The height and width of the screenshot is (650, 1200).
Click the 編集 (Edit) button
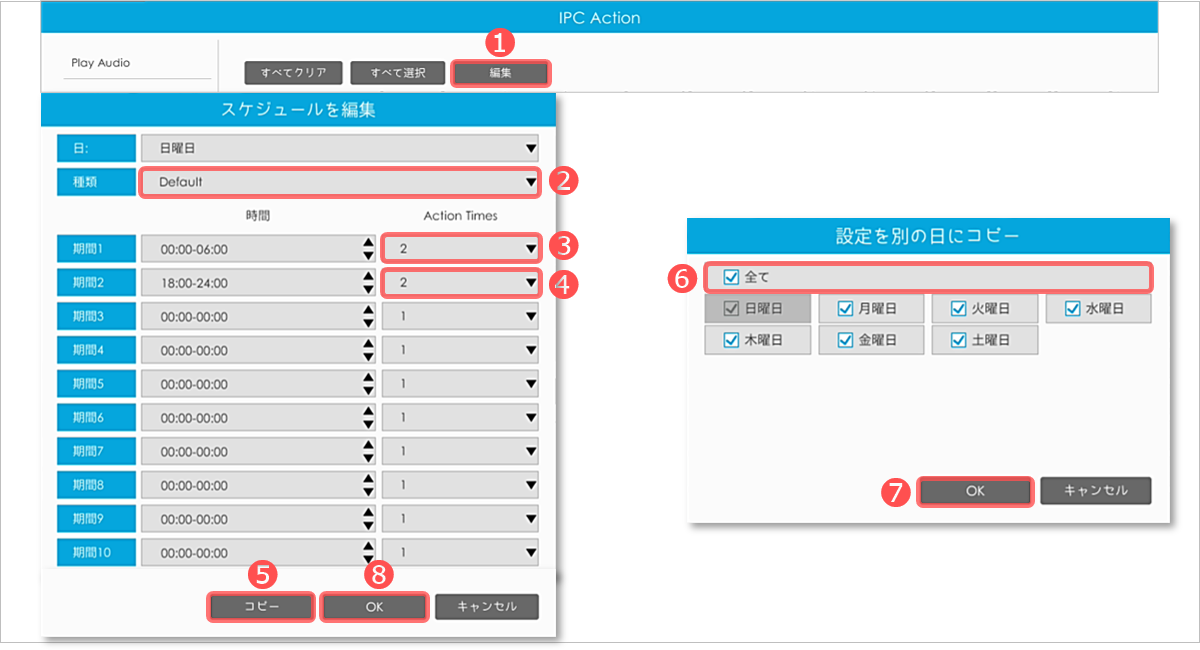click(500, 73)
